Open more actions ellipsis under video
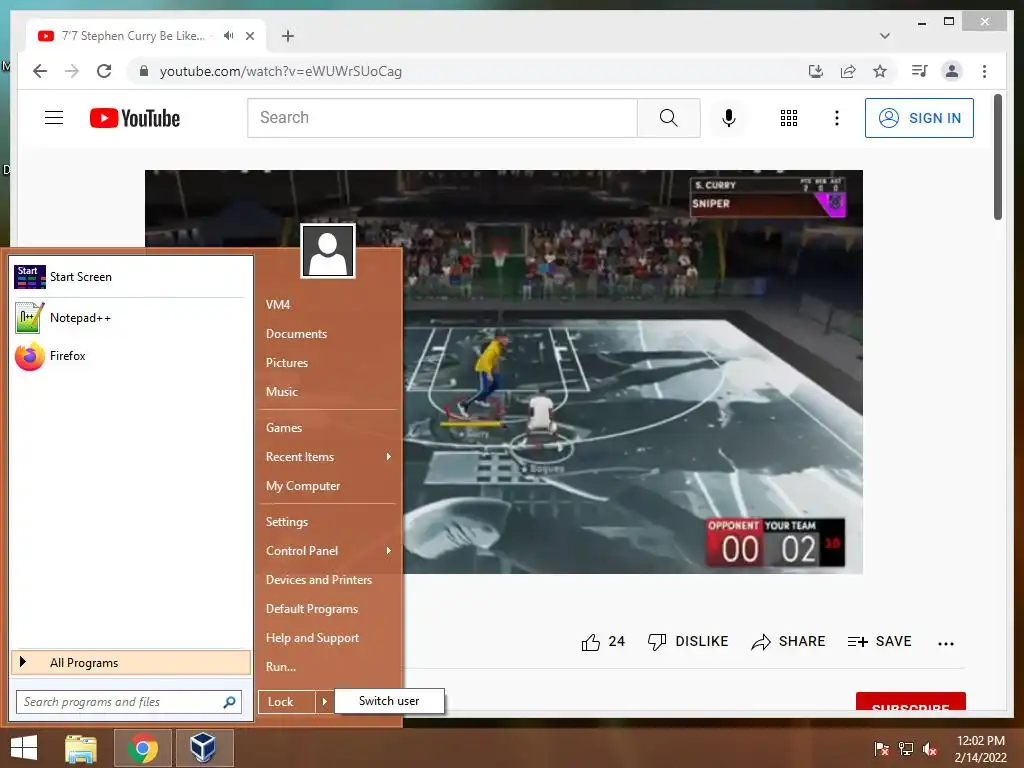The image size is (1024, 768). pos(946,643)
